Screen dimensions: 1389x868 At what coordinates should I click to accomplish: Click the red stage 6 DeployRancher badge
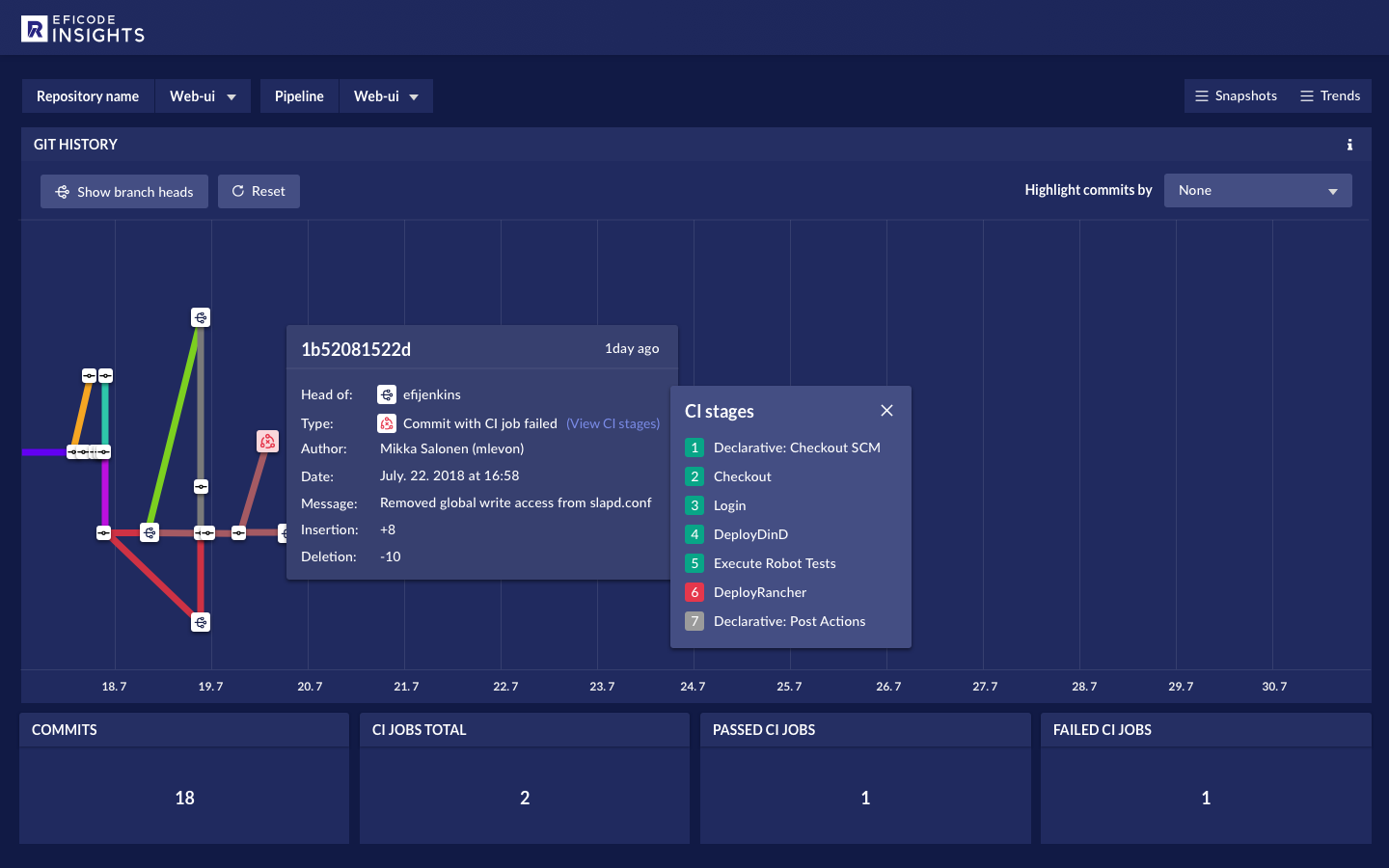(694, 592)
